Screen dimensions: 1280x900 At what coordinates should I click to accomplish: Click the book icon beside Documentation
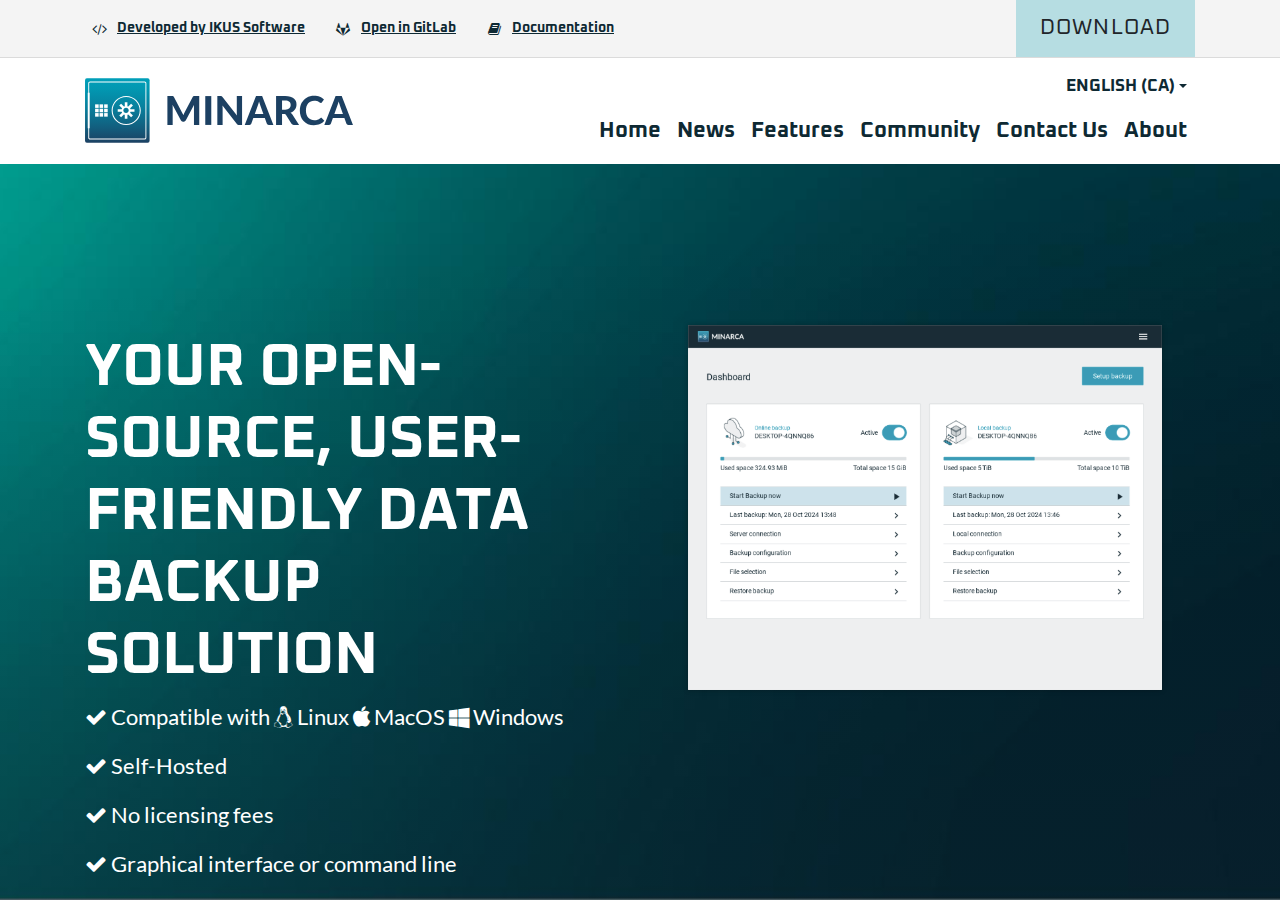tap(494, 29)
